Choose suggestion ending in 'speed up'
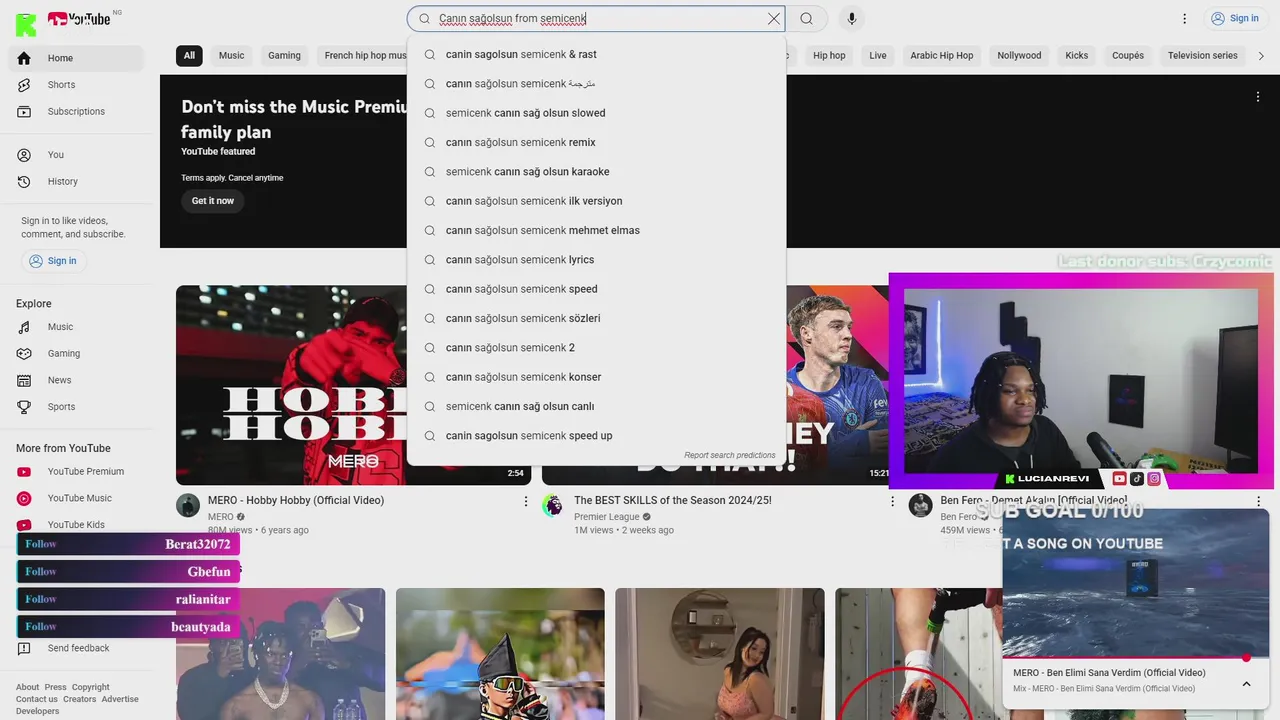 [596, 436]
